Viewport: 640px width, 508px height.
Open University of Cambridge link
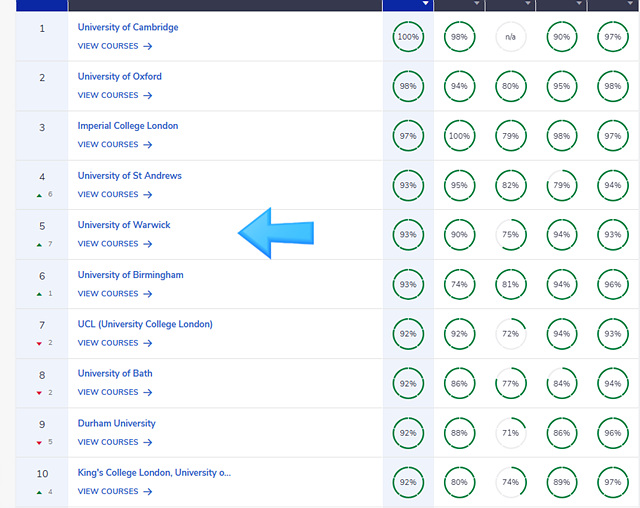(128, 27)
